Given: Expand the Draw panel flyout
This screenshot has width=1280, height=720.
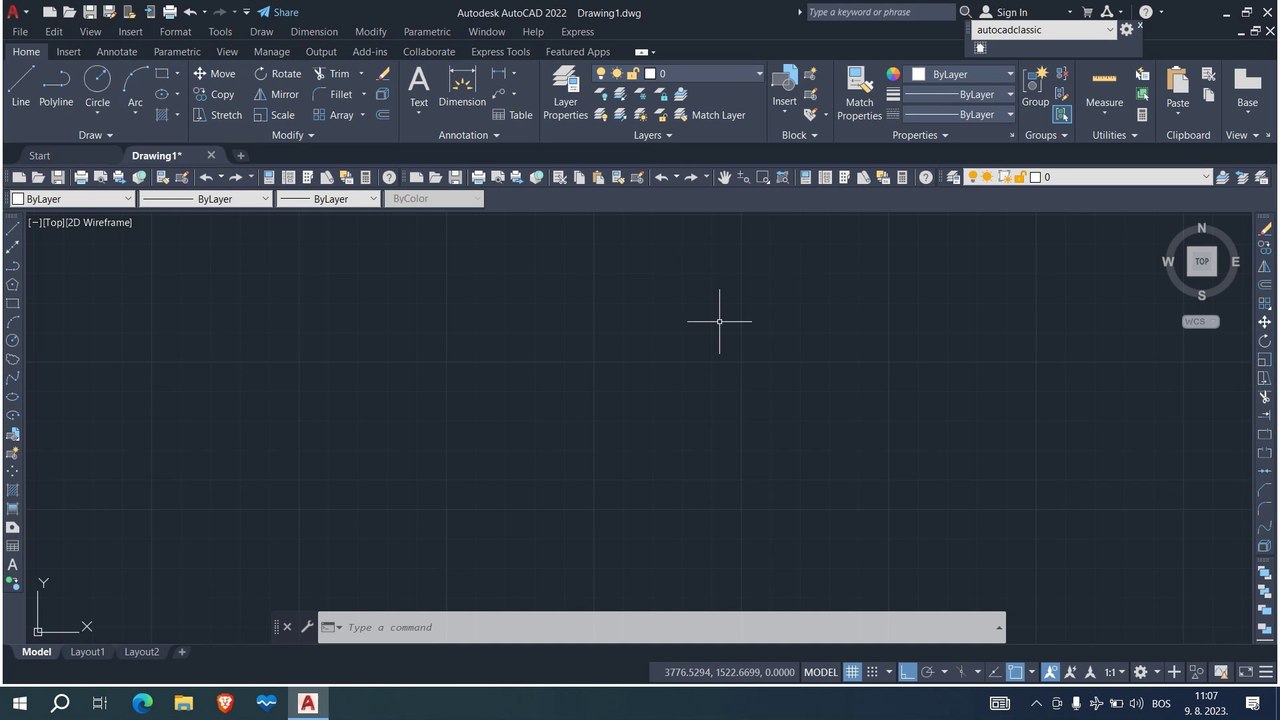Looking at the screenshot, I should tap(96, 135).
